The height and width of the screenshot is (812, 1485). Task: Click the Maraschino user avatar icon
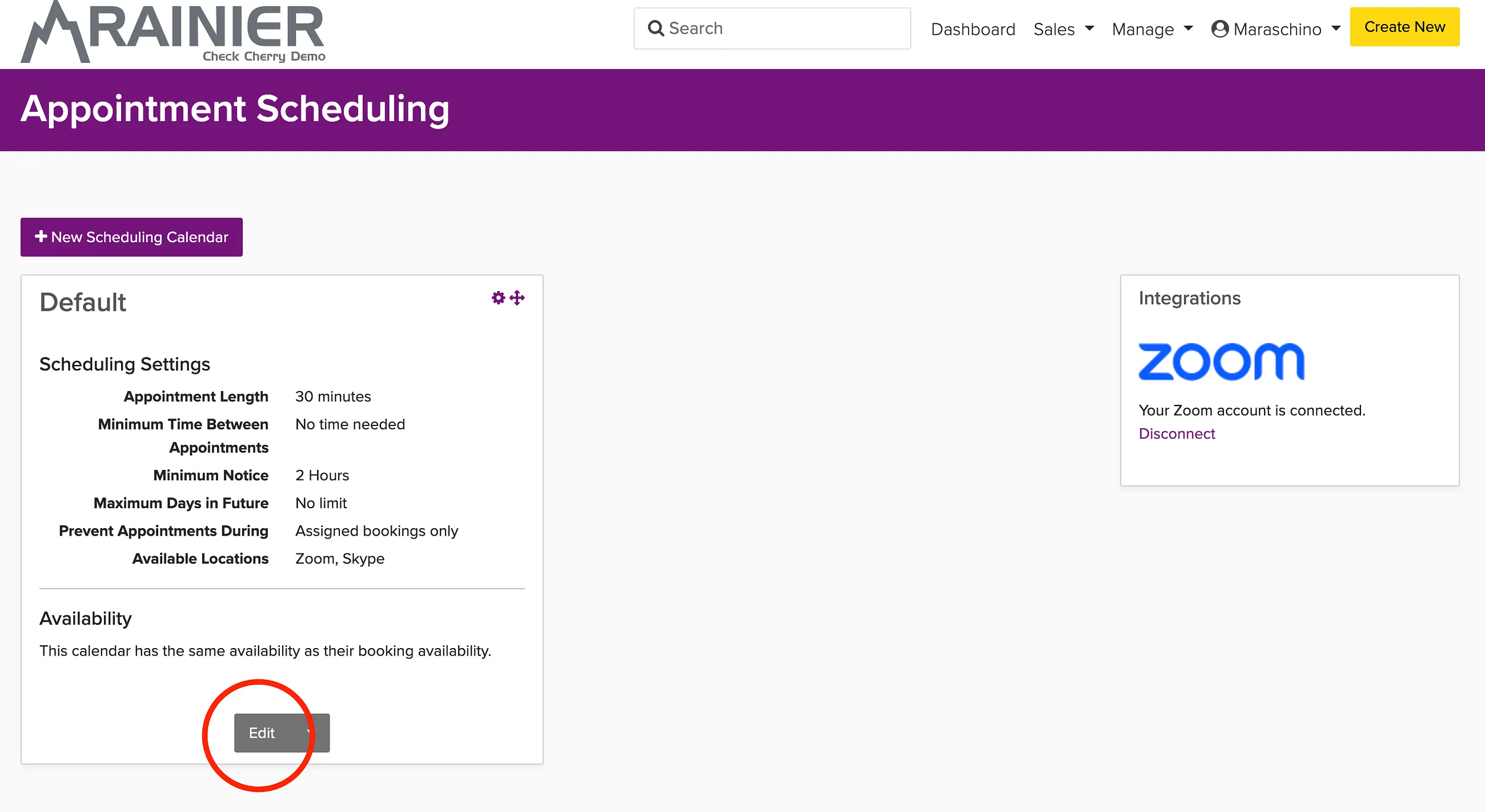pos(1220,29)
